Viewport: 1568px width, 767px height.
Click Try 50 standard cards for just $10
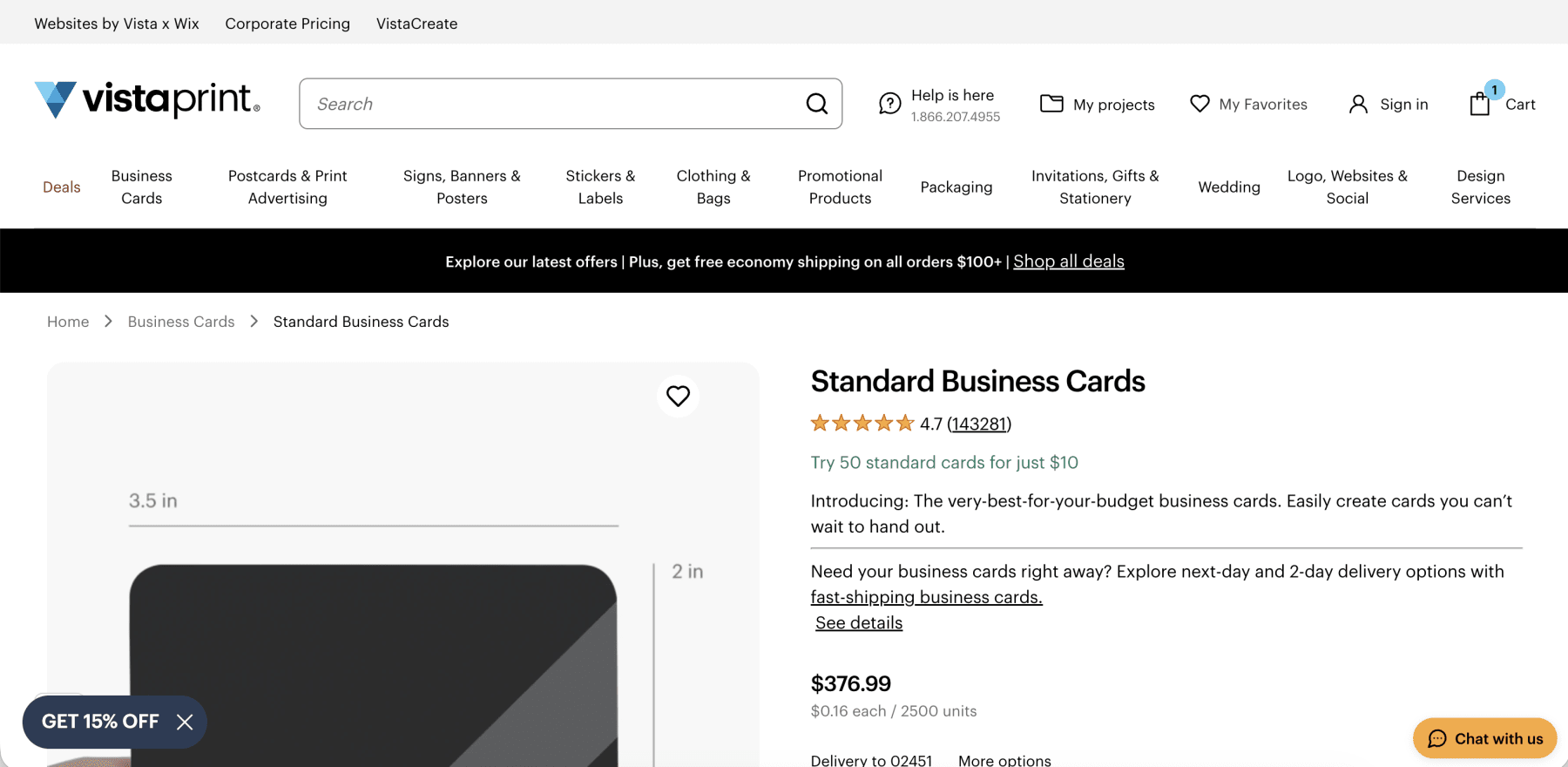click(x=944, y=463)
